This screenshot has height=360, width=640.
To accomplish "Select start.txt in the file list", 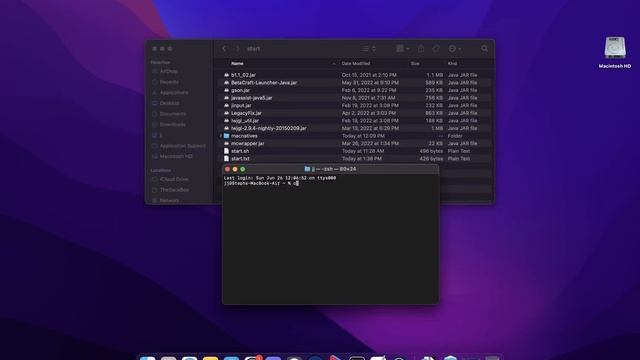I will [240, 159].
